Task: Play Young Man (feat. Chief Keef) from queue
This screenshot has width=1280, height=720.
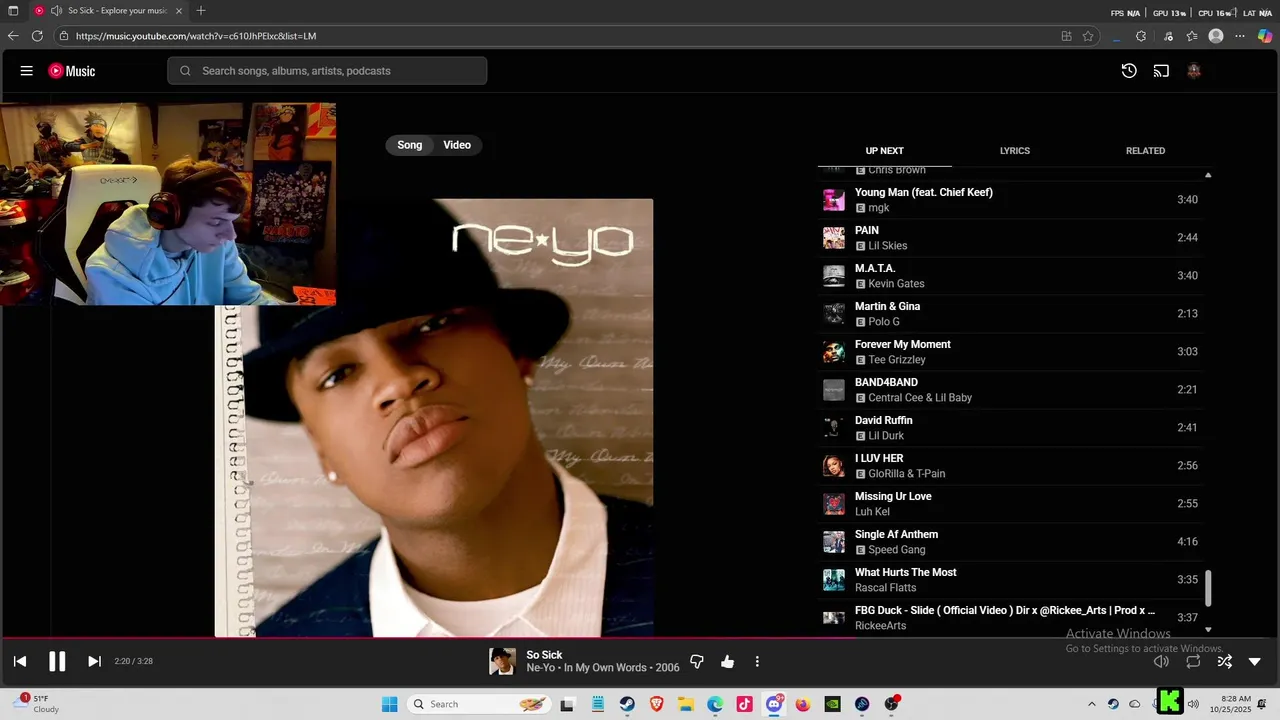Action: pos(1010,200)
